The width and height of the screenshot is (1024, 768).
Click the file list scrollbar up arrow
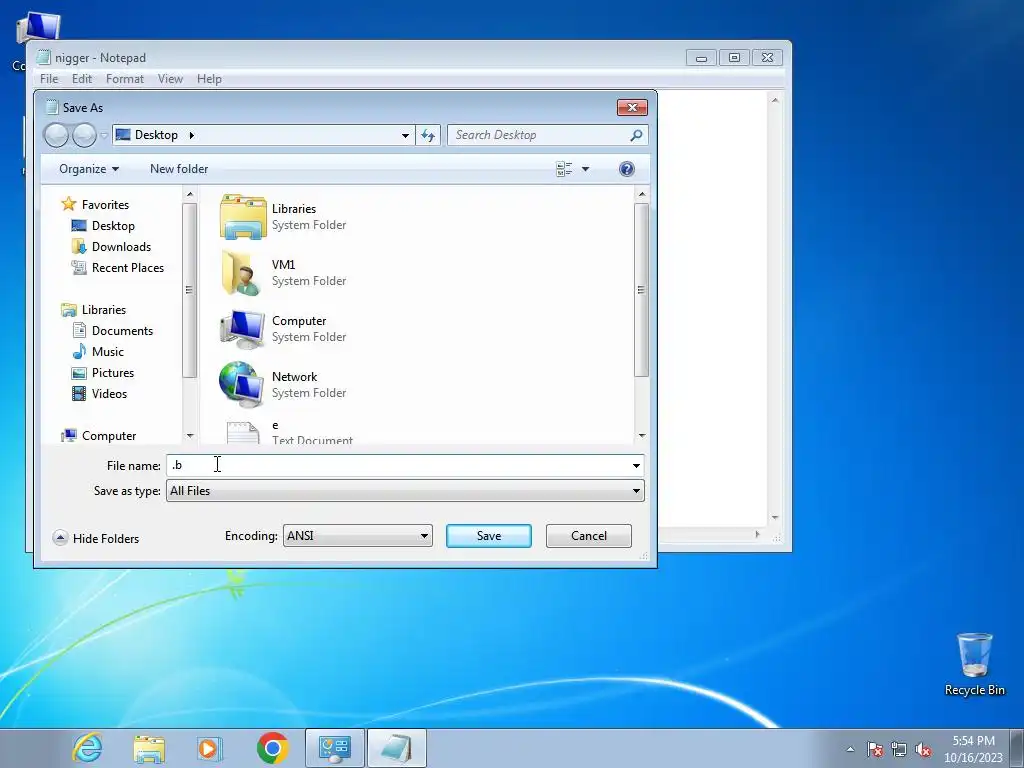[641, 194]
